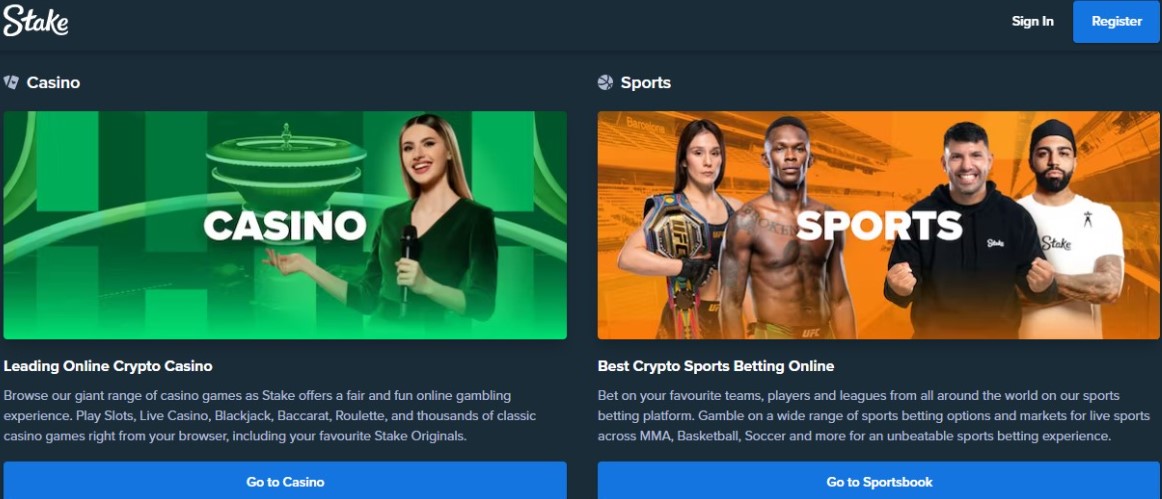Open the green Casino banner image

(x=285, y=225)
